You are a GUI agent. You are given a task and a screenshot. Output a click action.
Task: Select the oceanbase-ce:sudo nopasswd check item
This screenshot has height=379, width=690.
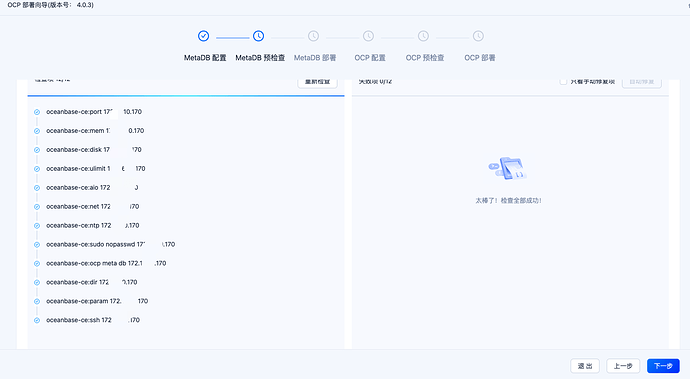tap(110, 244)
